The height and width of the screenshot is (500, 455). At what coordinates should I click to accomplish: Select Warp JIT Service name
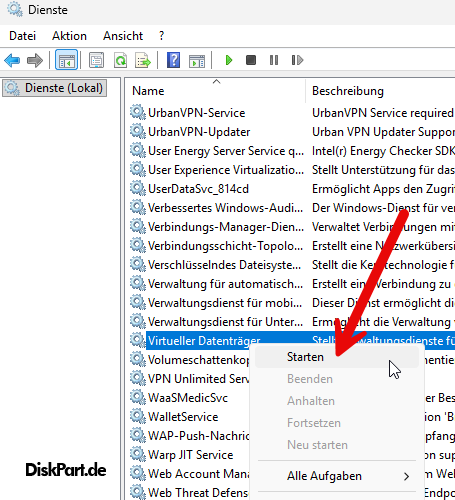pyautogui.click(x=191, y=455)
